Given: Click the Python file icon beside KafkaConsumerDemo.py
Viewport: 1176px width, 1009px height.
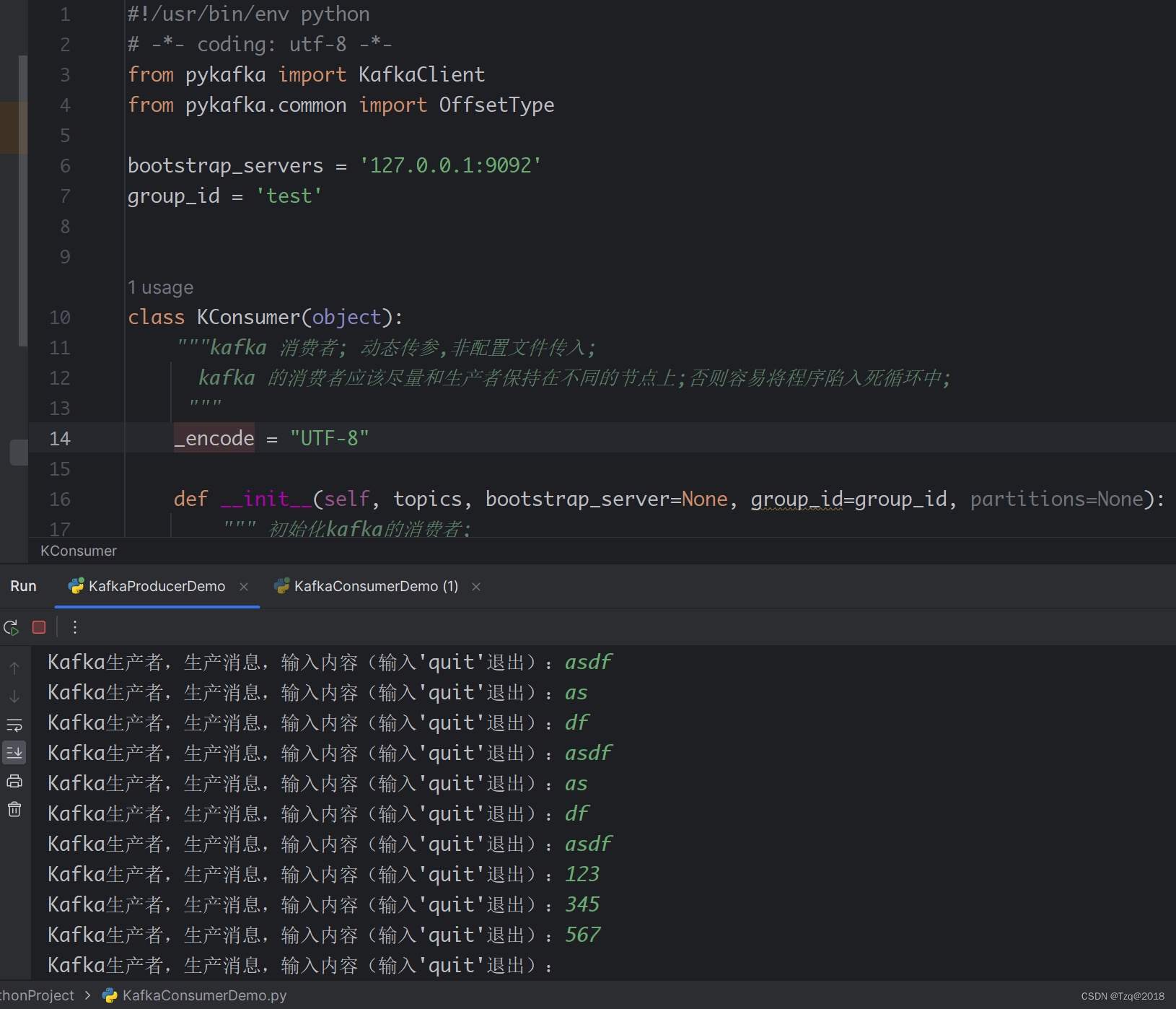Looking at the screenshot, I should [109, 995].
